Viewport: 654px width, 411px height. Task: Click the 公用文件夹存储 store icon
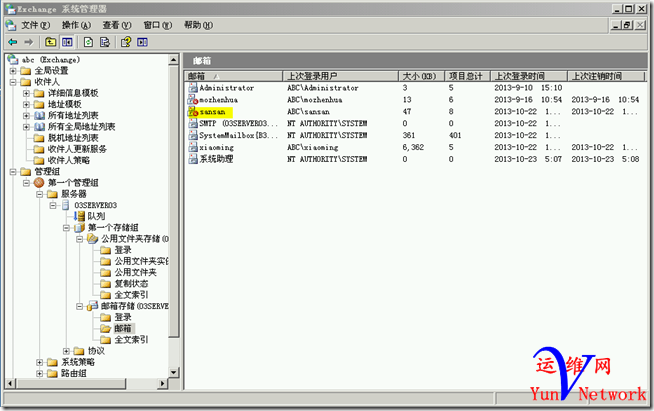point(92,239)
